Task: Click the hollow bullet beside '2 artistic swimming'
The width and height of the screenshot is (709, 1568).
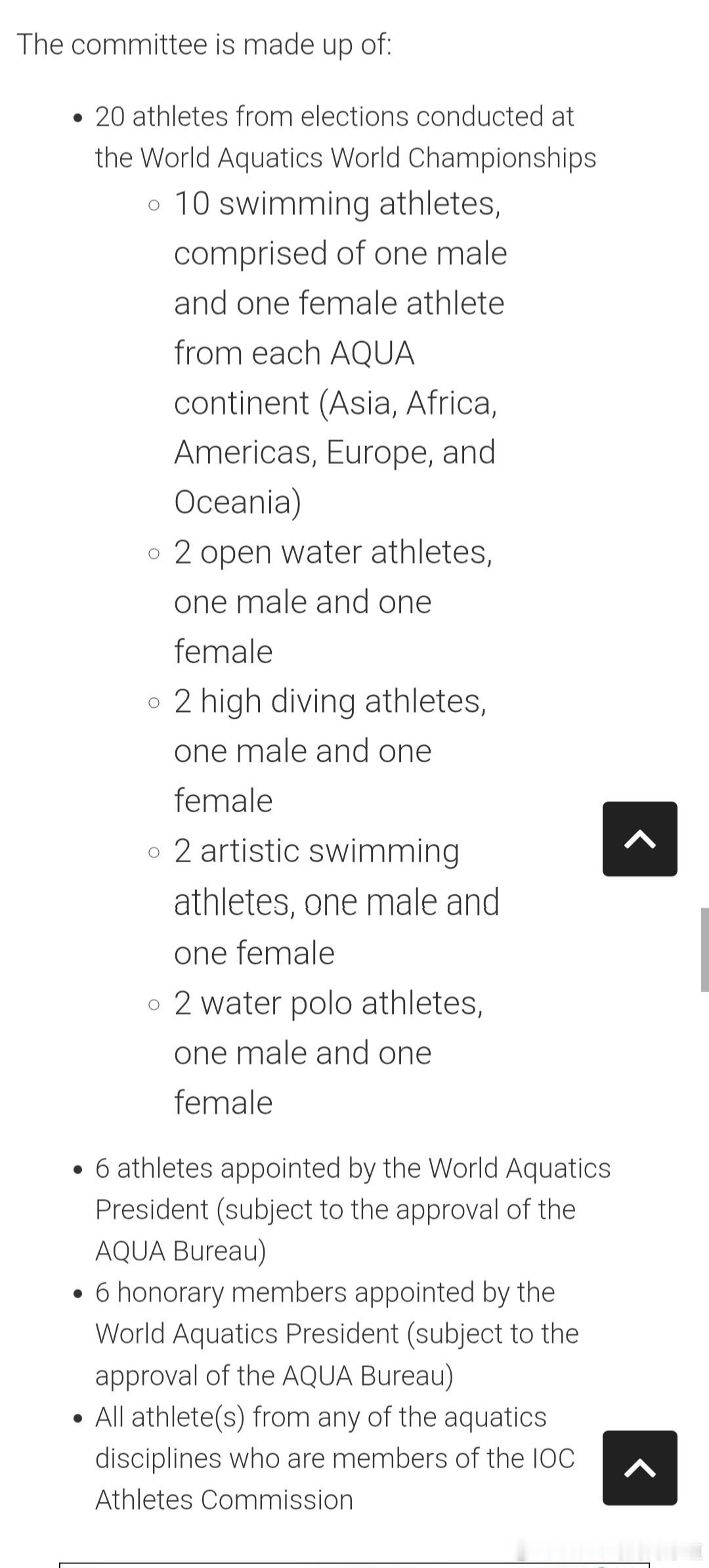Action: click(x=154, y=853)
